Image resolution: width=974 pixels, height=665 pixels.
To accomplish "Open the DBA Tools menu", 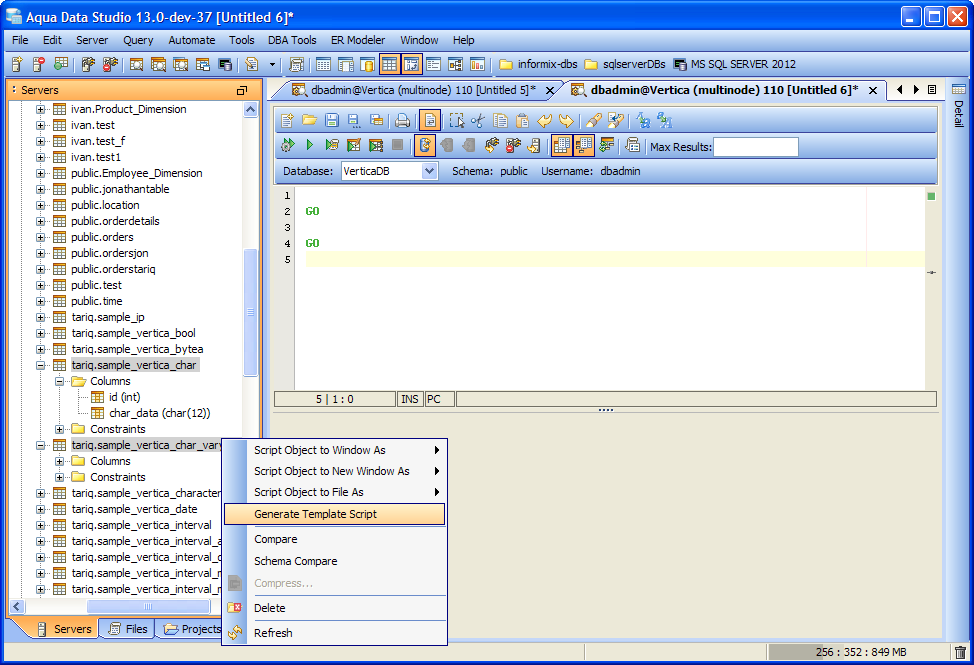I will pyautogui.click(x=292, y=40).
